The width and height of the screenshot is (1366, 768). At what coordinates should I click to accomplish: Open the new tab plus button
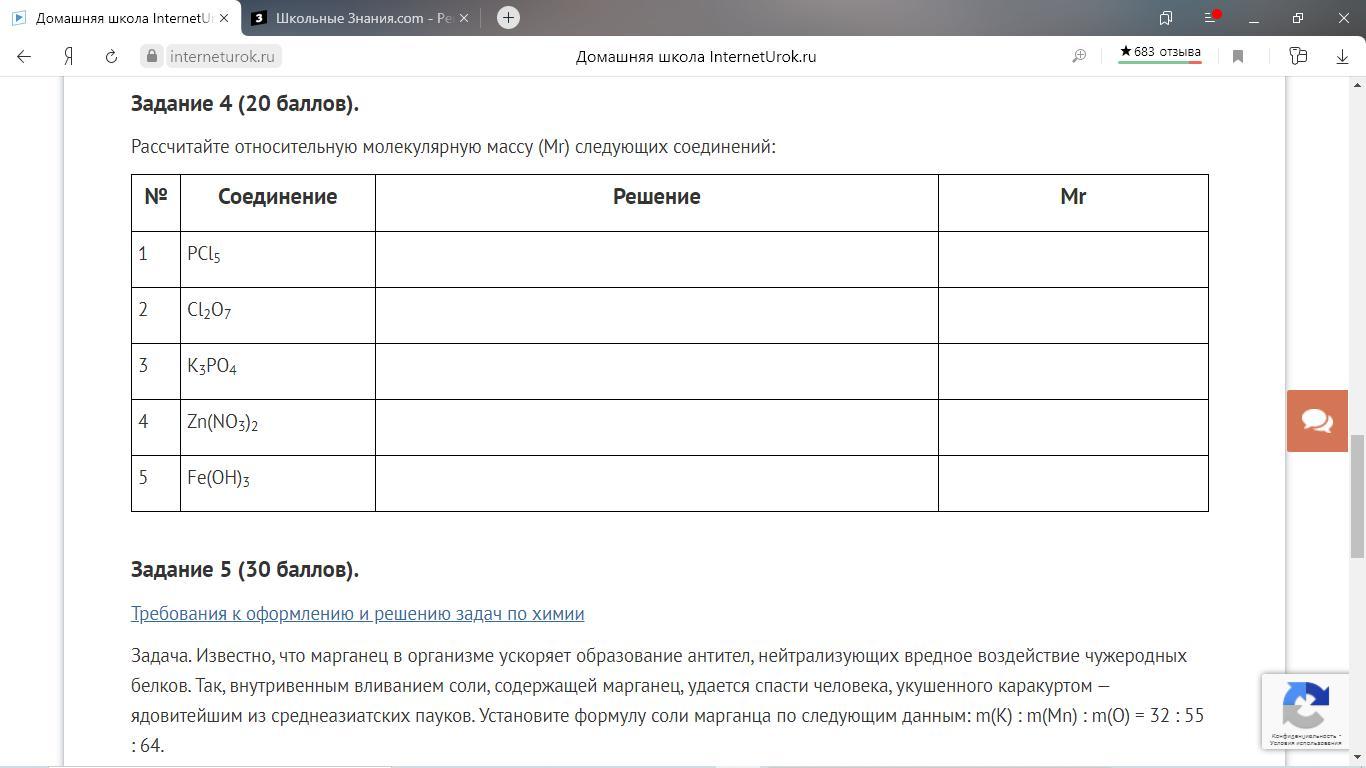tap(508, 18)
